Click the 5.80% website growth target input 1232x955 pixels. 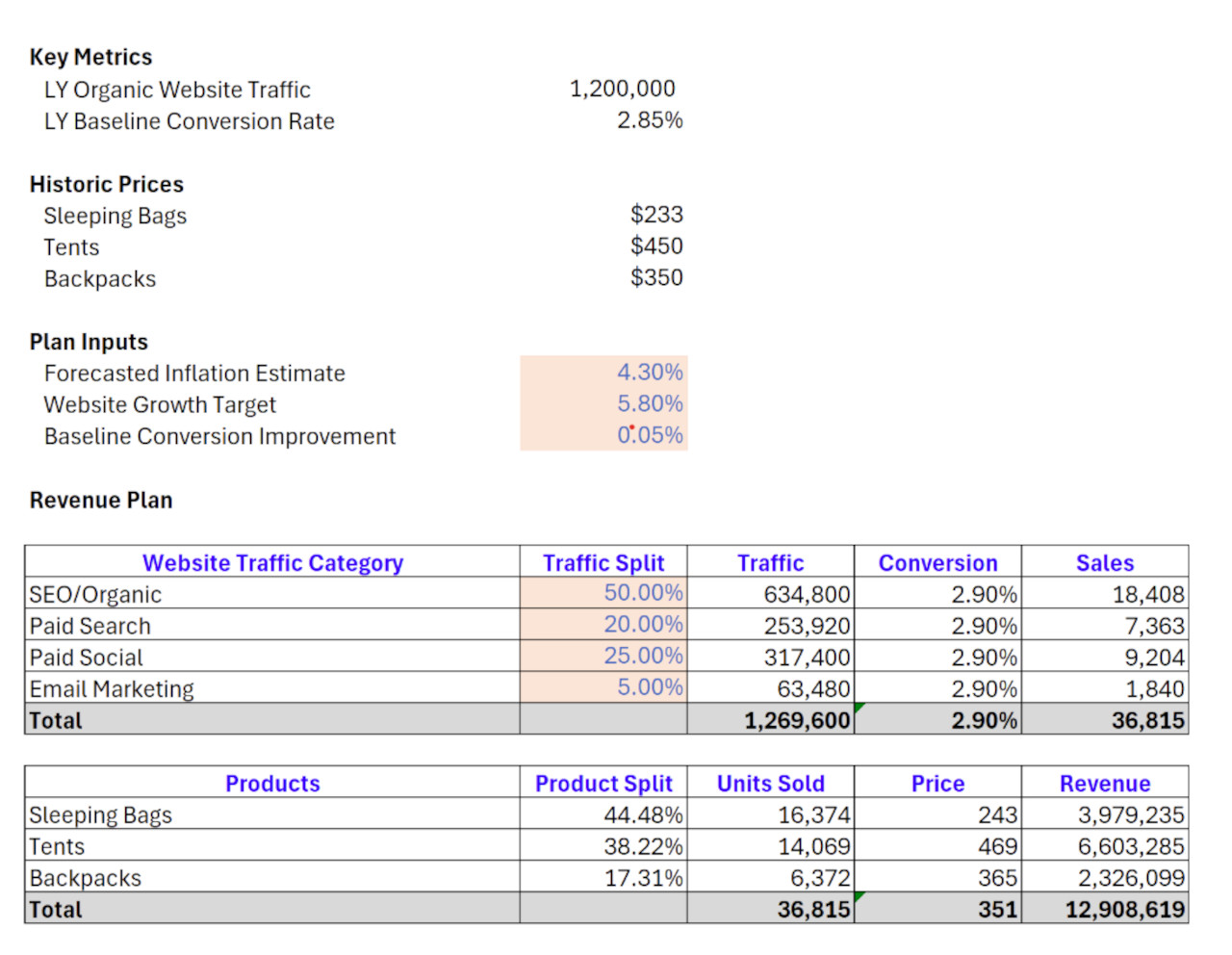click(603, 403)
